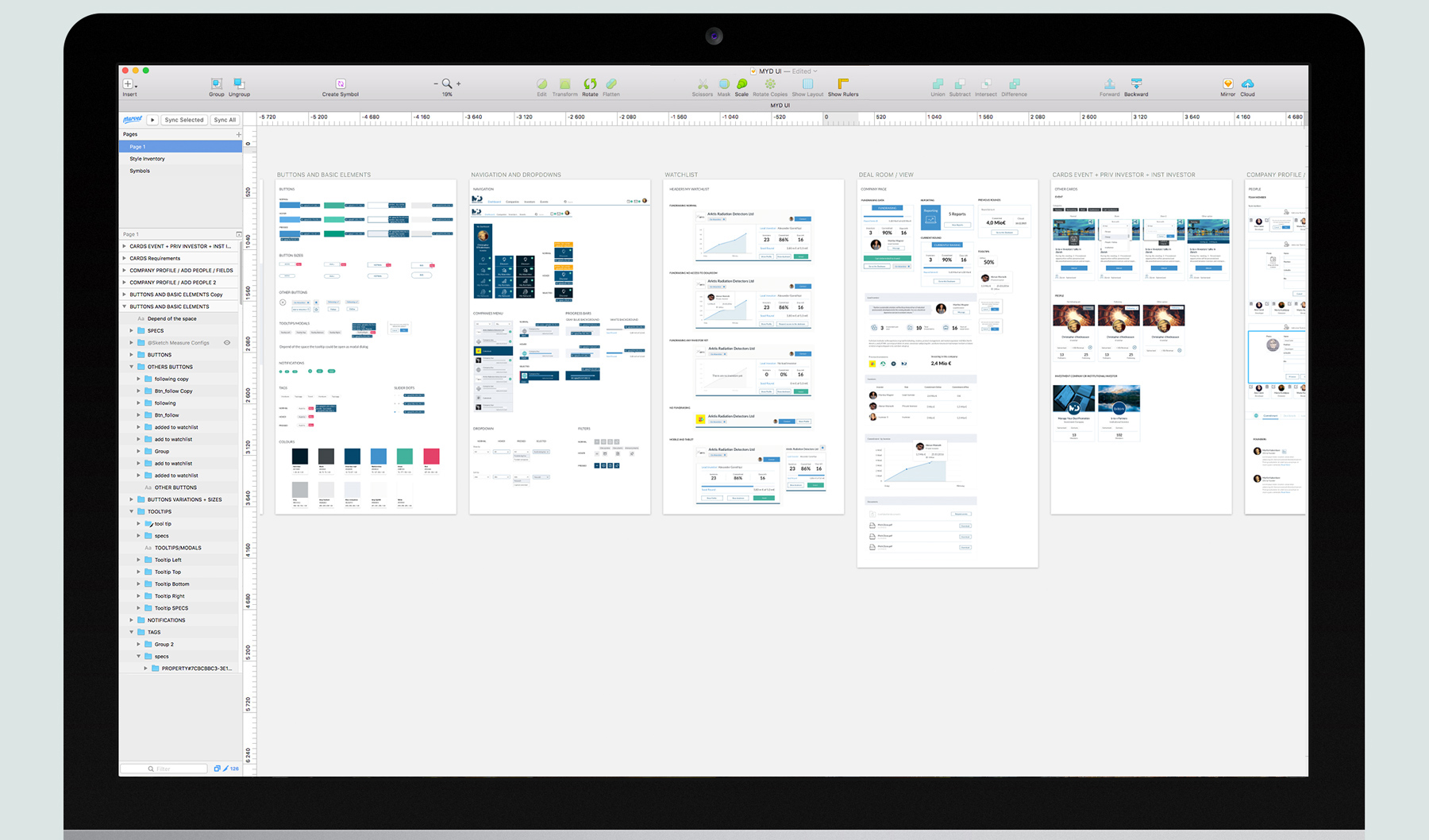Expand COMPANY PROFILE / ADD PEOPLE 2
1429x840 pixels.
[x=125, y=282]
